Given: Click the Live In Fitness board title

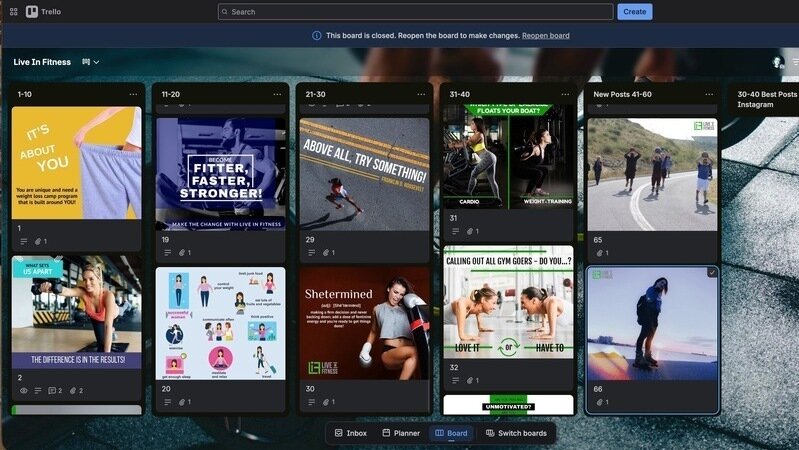Looking at the screenshot, I should click(x=42, y=62).
